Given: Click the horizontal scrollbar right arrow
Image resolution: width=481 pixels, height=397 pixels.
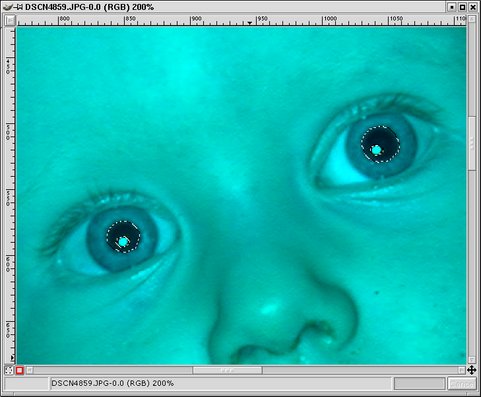Looking at the screenshot, I should click(462, 370).
